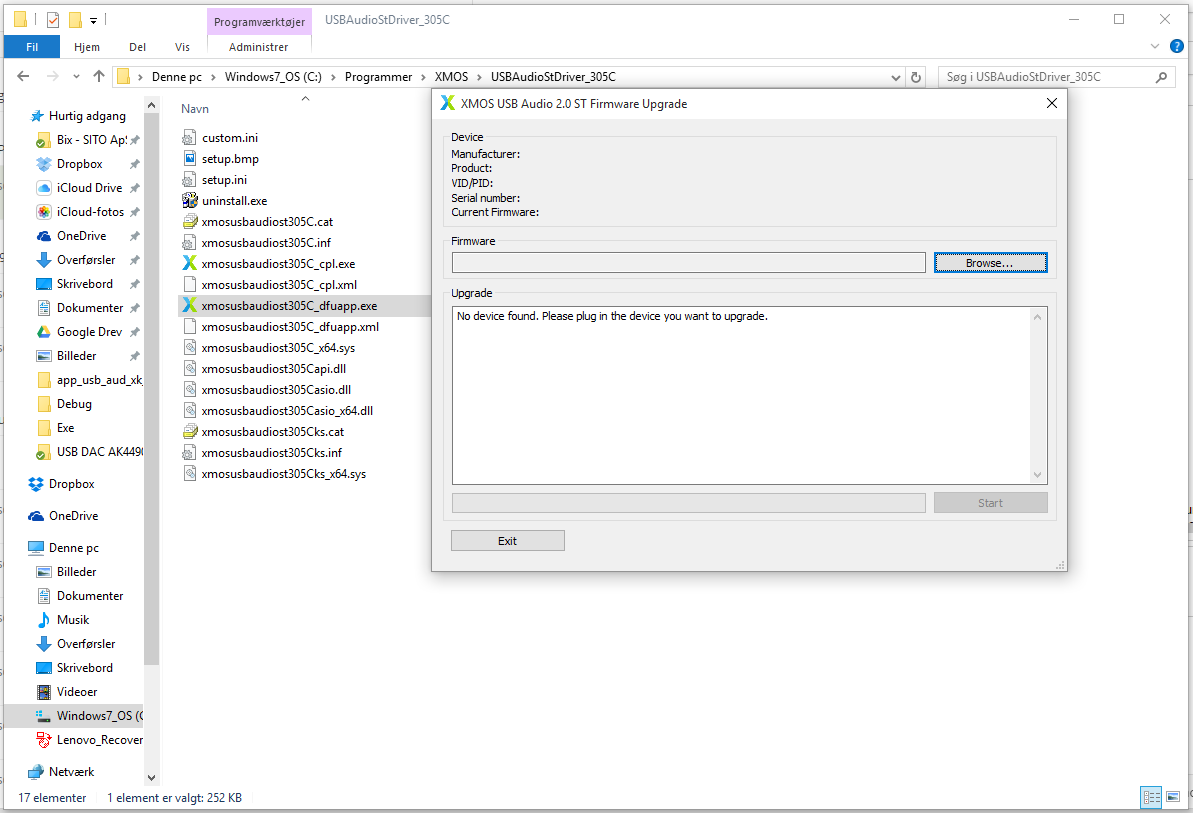Open Bix - SITO folder in sidebar

point(91,140)
